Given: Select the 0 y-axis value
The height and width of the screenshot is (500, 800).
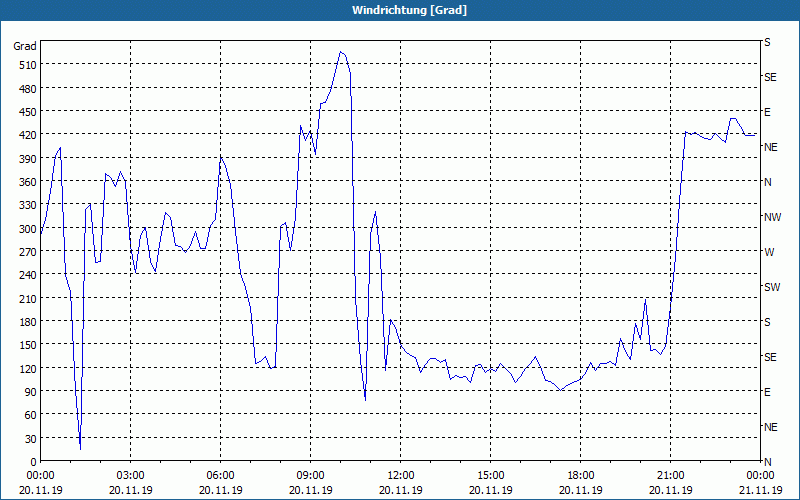Looking at the screenshot, I should point(34,462).
